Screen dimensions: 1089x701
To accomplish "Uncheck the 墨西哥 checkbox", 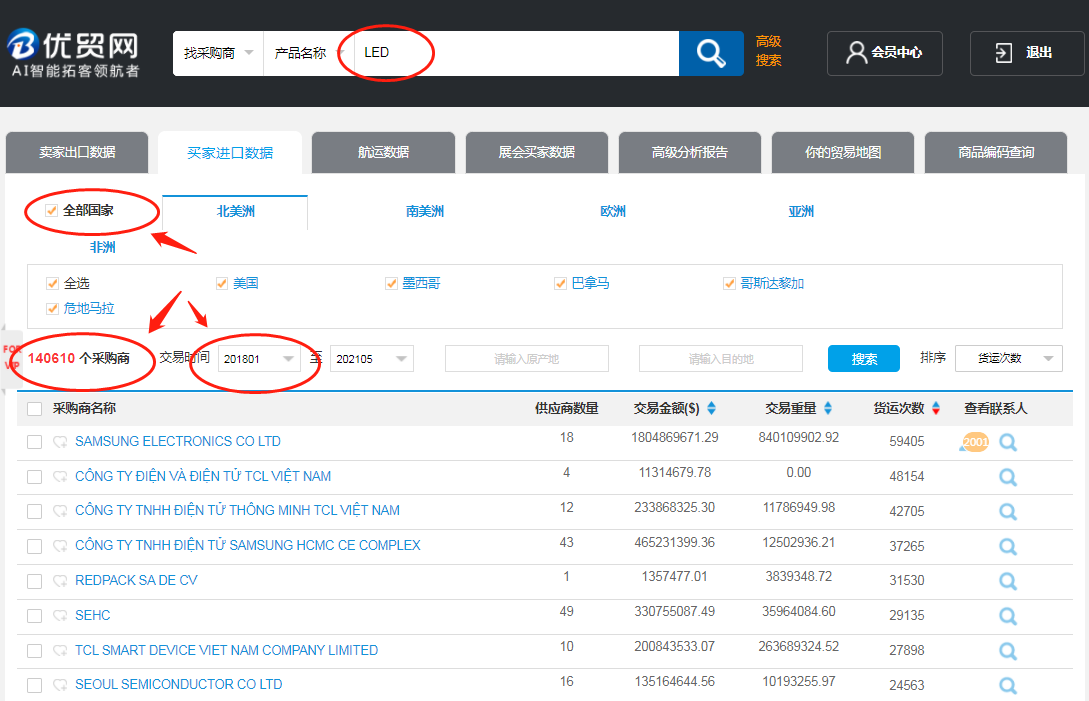I will (392, 283).
